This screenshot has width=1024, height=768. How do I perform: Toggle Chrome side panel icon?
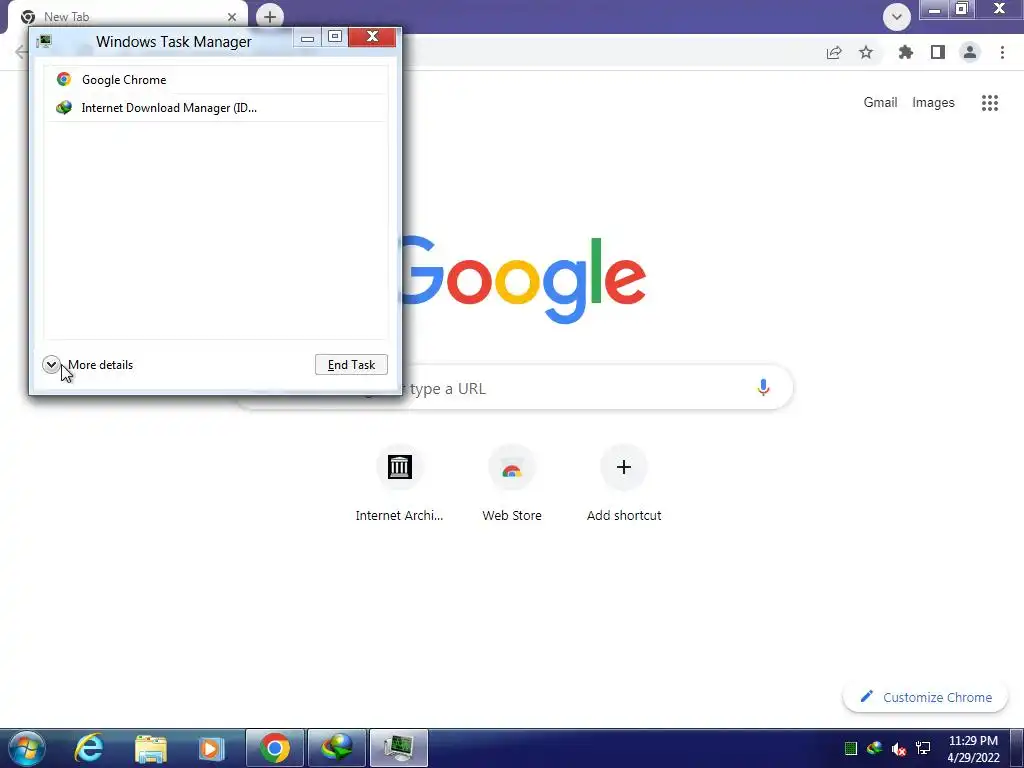(x=938, y=53)
